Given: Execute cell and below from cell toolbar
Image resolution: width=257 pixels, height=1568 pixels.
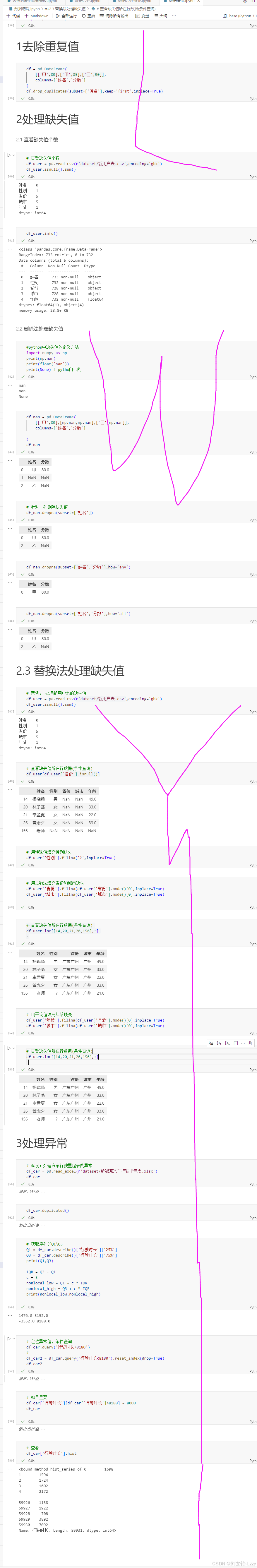Looking at the screenshot, I should (x=227, y=1043).
